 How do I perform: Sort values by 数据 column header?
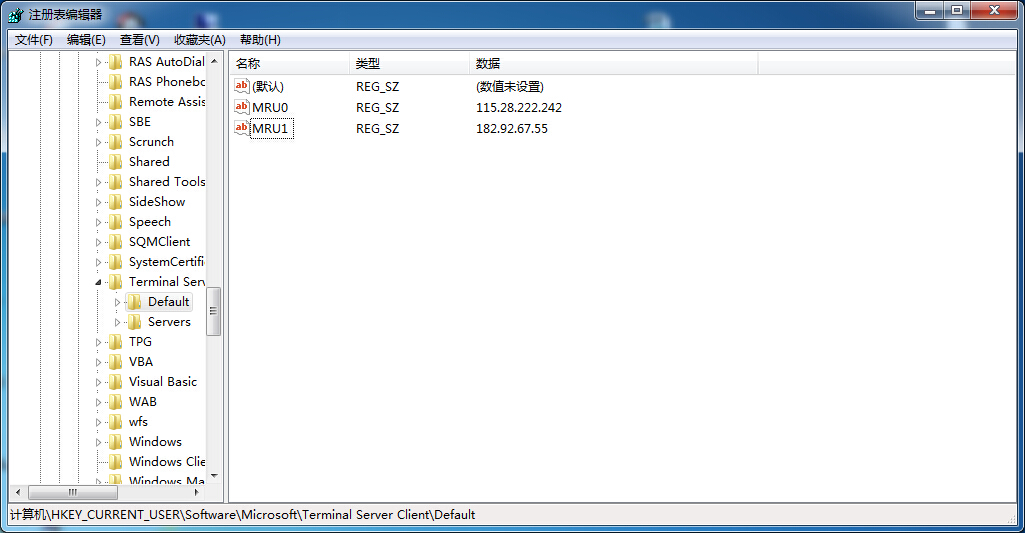[613, 63]
